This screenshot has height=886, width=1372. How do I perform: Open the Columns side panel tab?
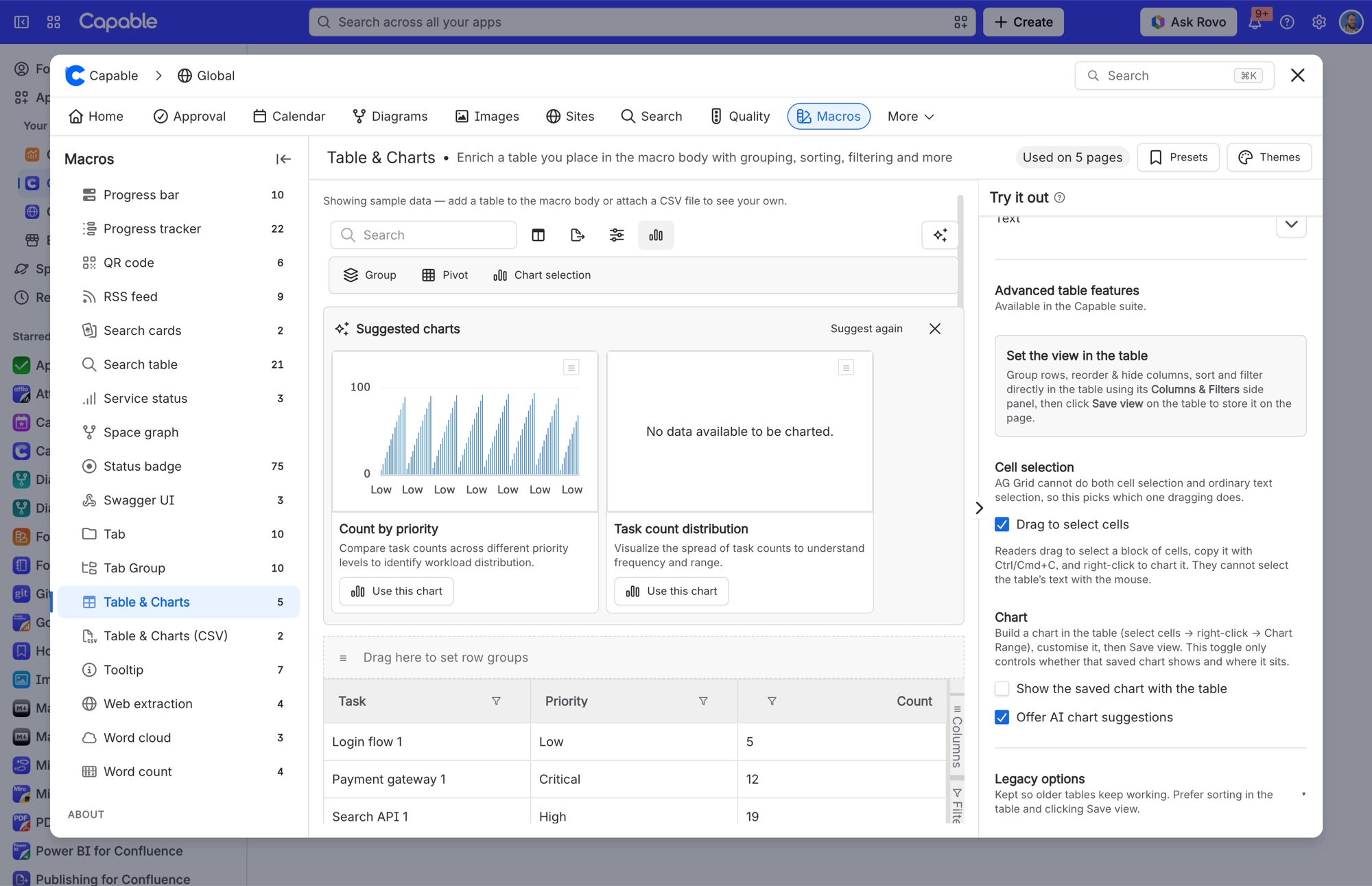[x=957, y=736]
